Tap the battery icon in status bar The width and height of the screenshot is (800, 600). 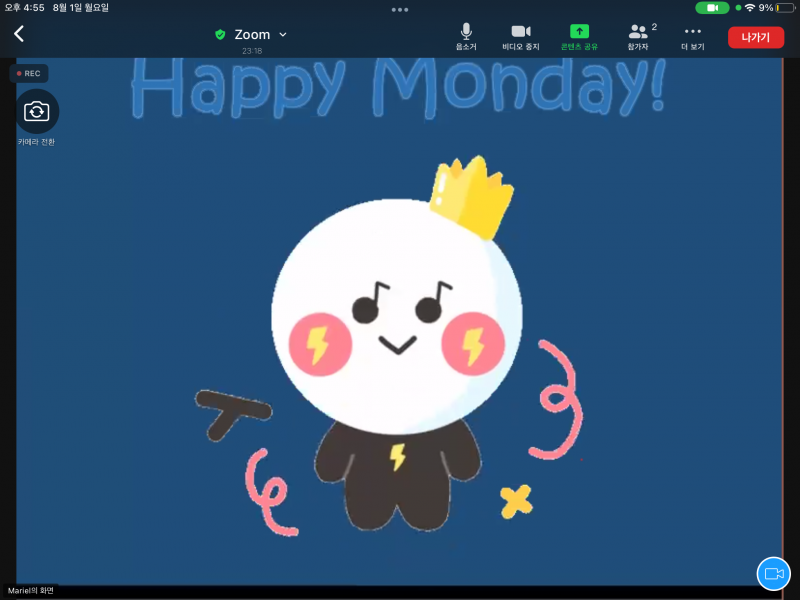785,8
